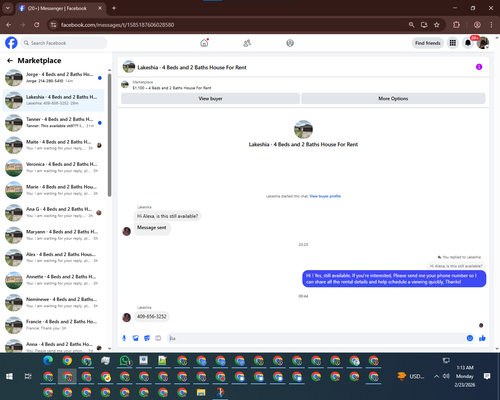
Task: Open the Windows notification center
Action: (x=487, y=376)
